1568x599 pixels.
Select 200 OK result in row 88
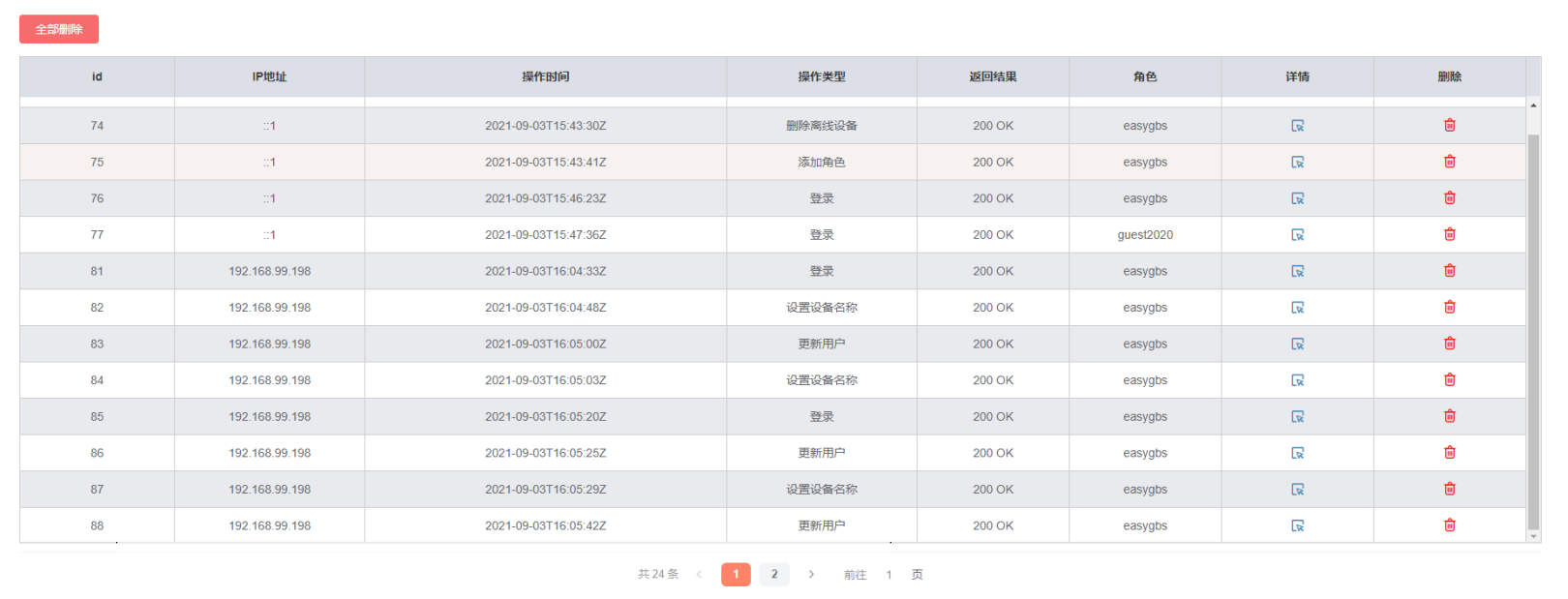pyautogui.click(x=993, y=525)
